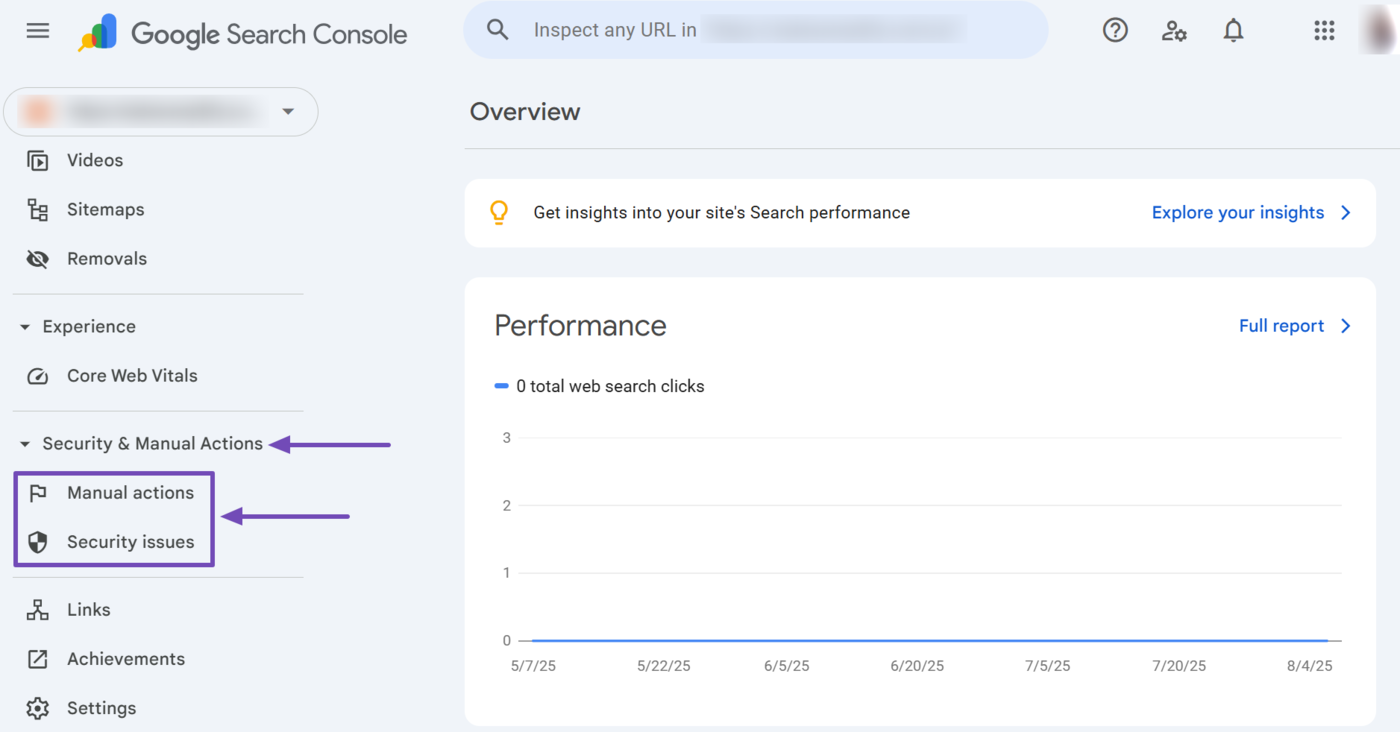The height and width of the screenshot is (732, 1400).
Task: Click the Manual actions flag icon
Action: 38,493
